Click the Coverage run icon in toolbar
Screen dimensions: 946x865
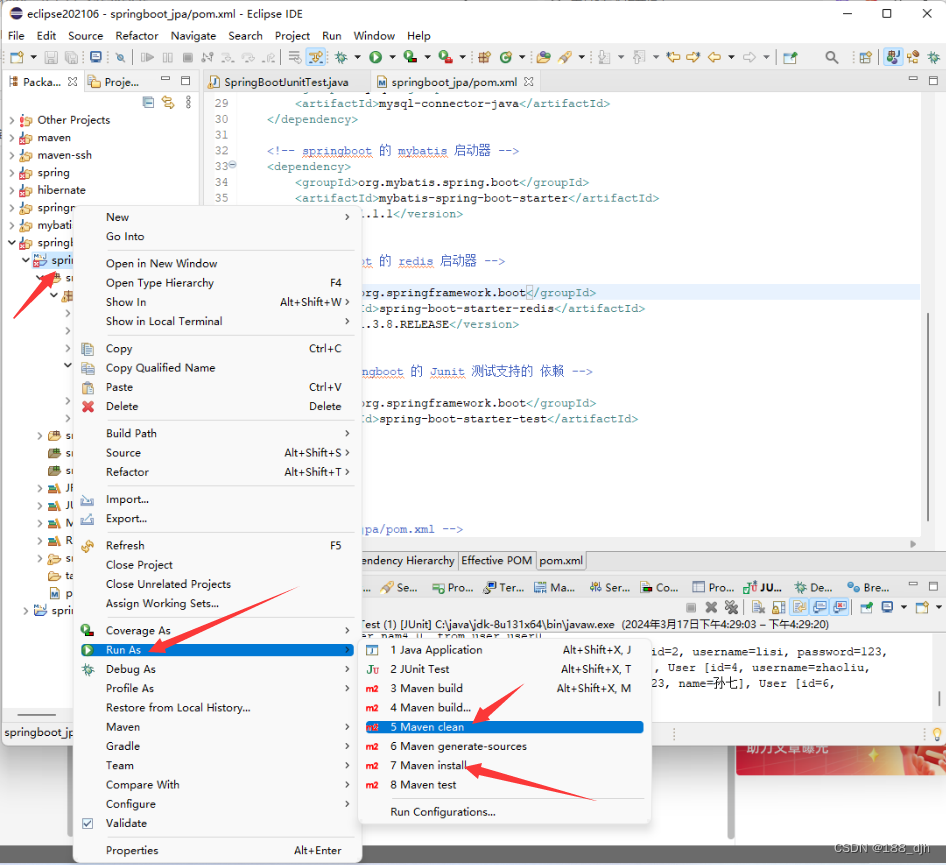point(410,57)
